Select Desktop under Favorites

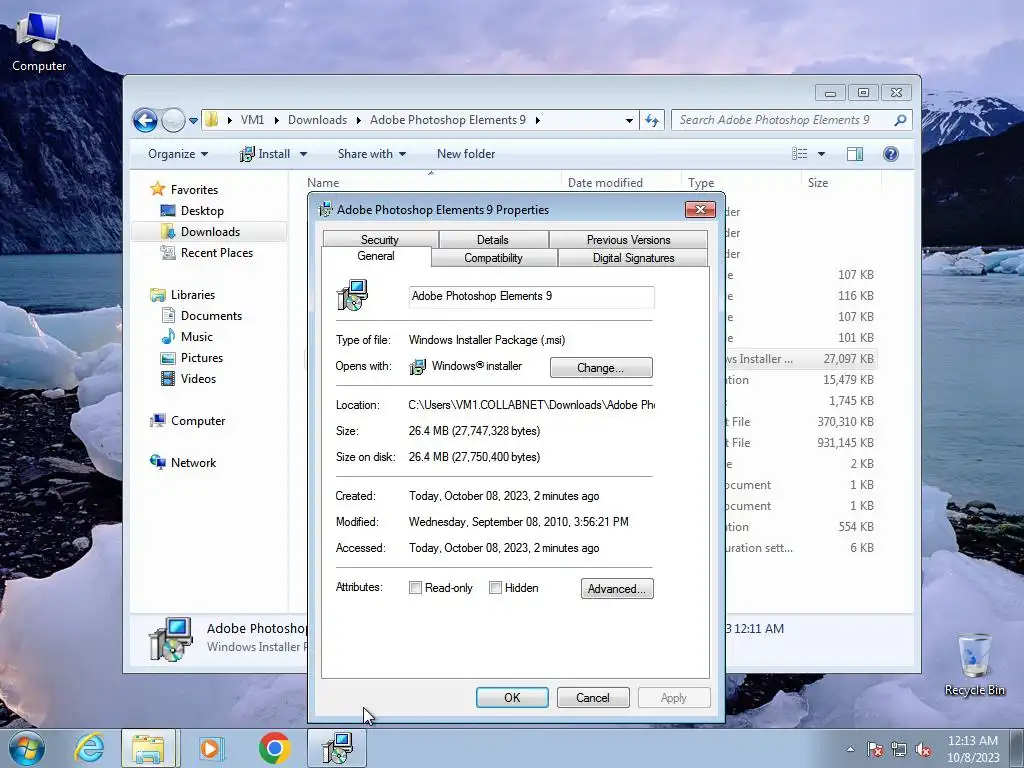tap(202, 211)
